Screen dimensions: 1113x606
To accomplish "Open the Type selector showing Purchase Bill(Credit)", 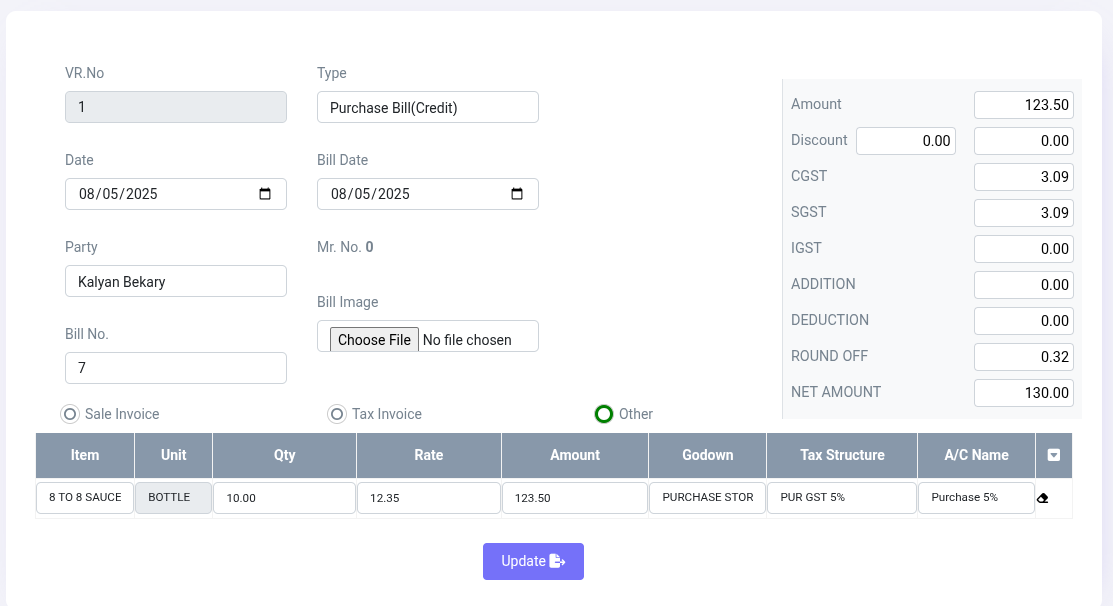I will click(x=428, y=107).
